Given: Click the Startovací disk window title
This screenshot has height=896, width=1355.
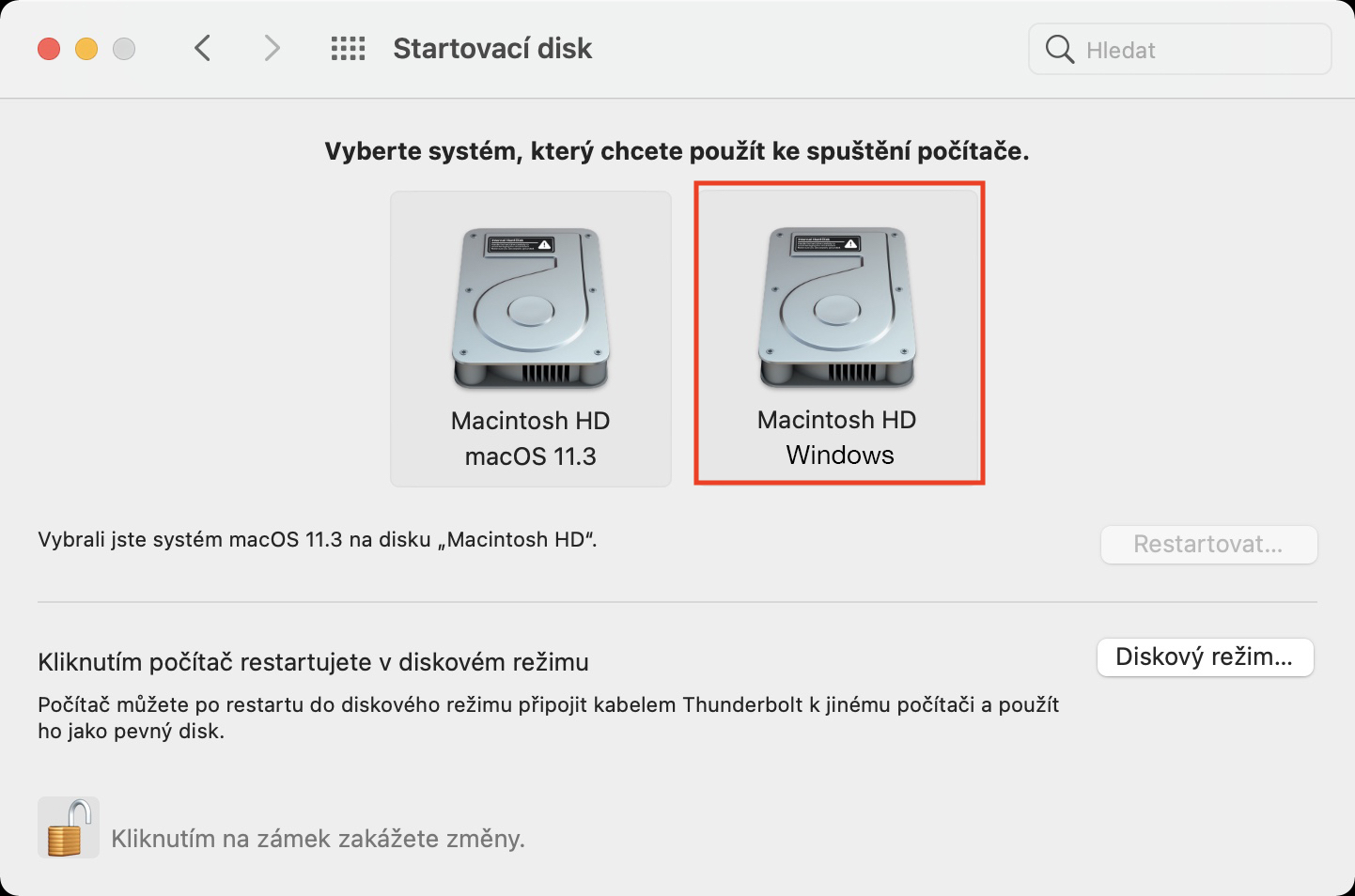Looking at the screenshot, I should coord(492,49).
